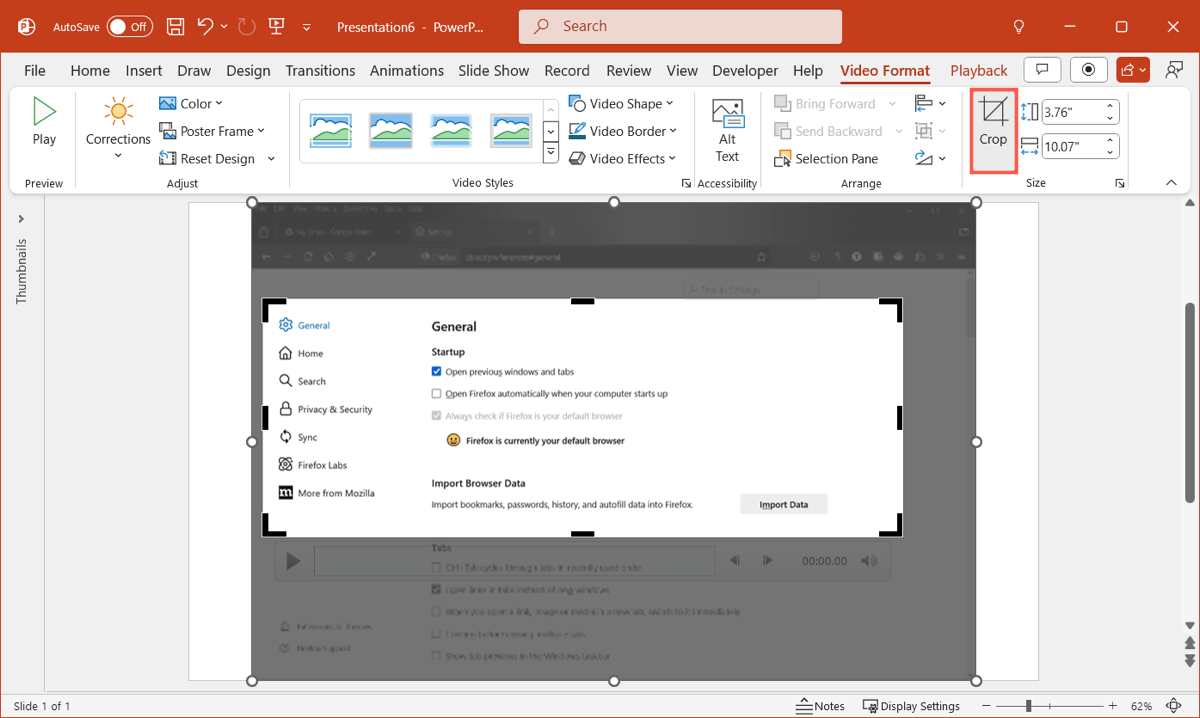Open the Developer tab
This screenshot has width=1200, height=718.
click(745, 70)
